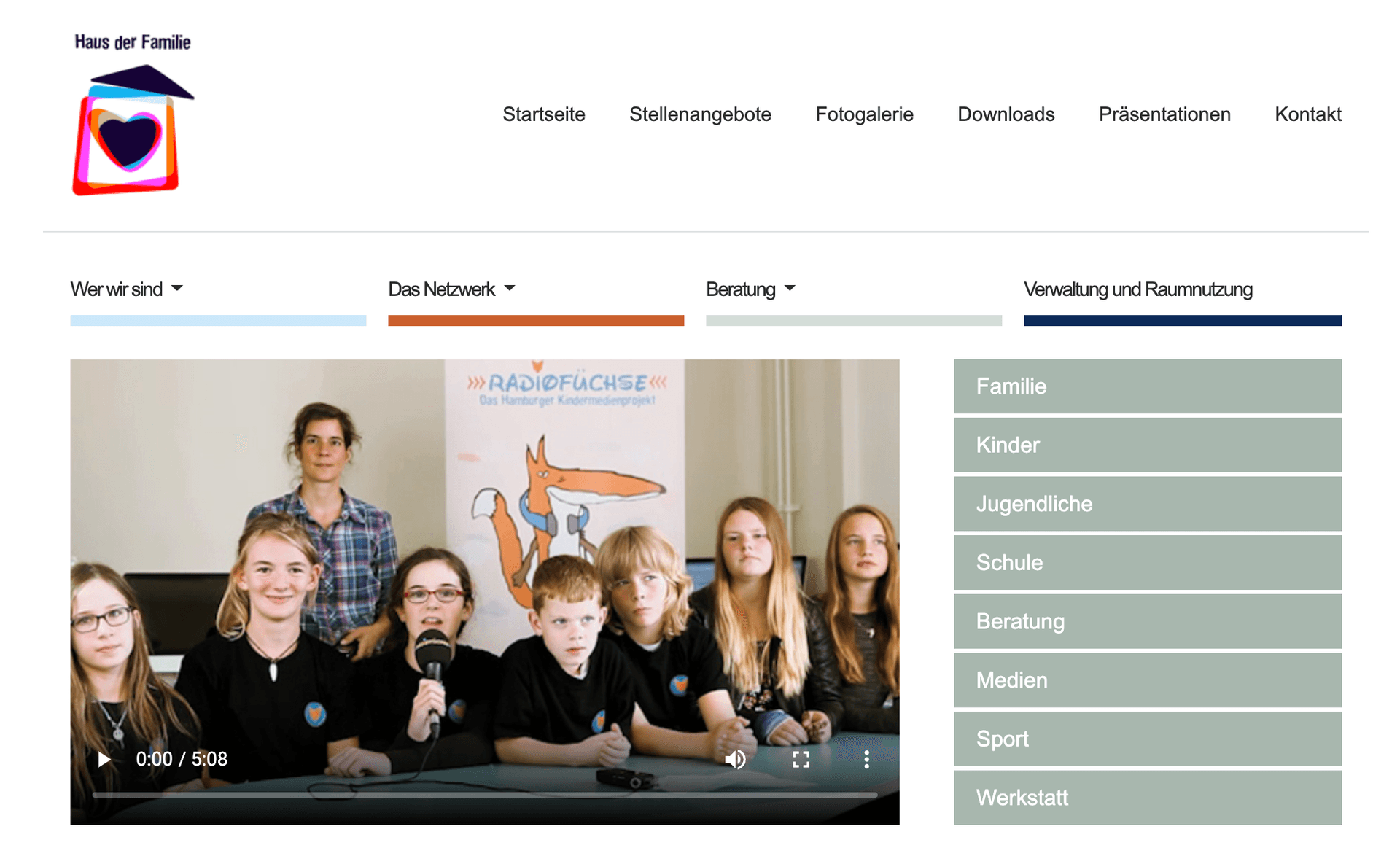Select the Jugendliche category button
The height and width of the screenshot is (864, 1400).
(1147, 504)
